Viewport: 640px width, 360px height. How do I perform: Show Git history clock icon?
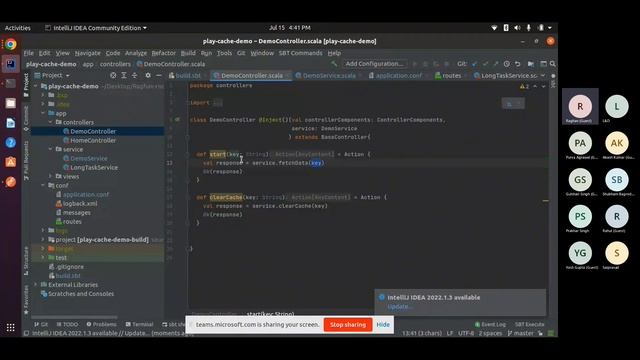(x=507, y=64)
